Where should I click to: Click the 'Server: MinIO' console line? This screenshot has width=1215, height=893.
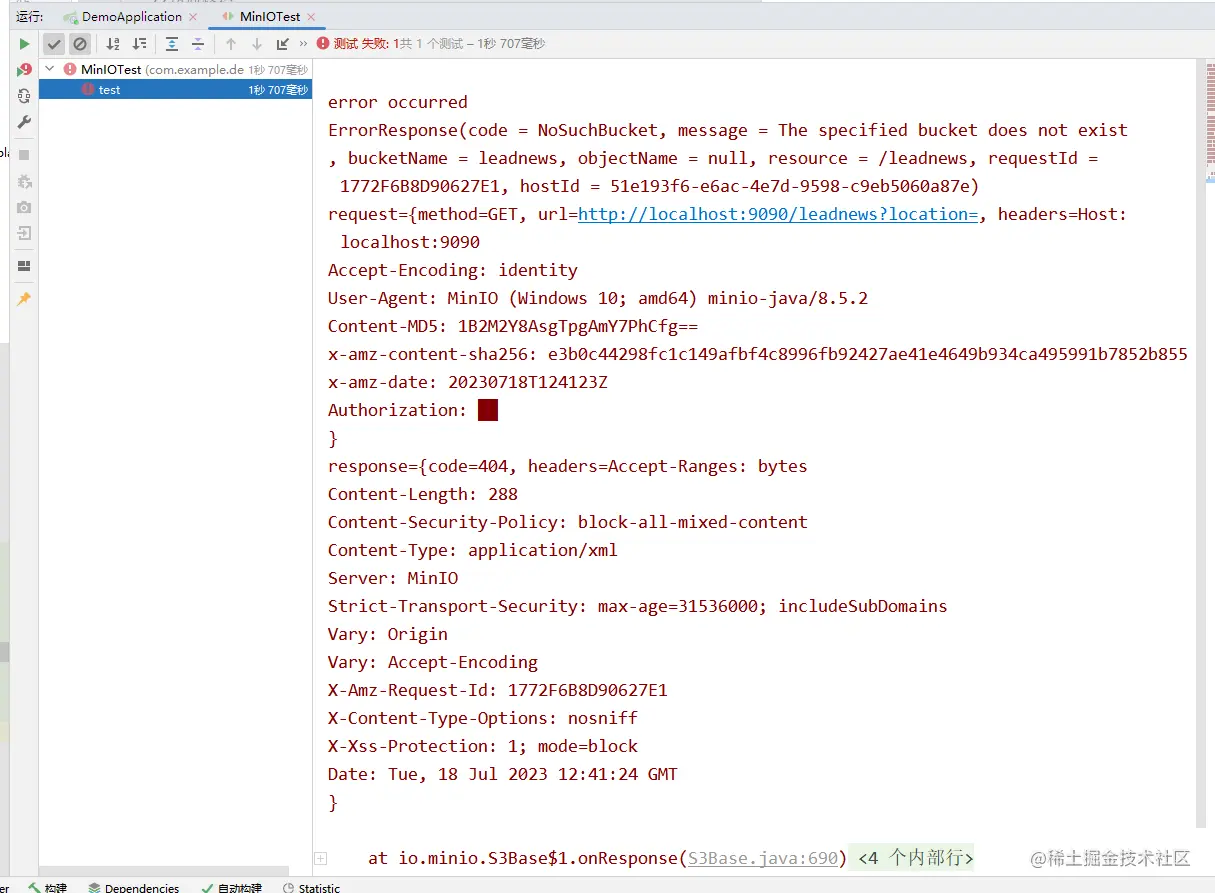pyautogui.click(x=393, y=578)
